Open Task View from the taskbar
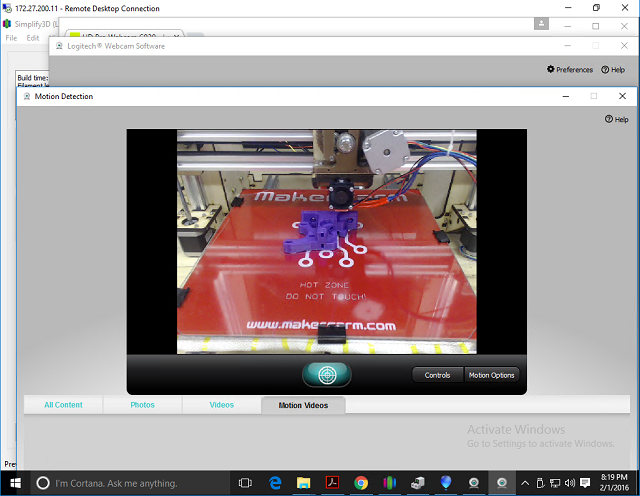This screenshot has width=640, height=496. [x=245, y=483]
